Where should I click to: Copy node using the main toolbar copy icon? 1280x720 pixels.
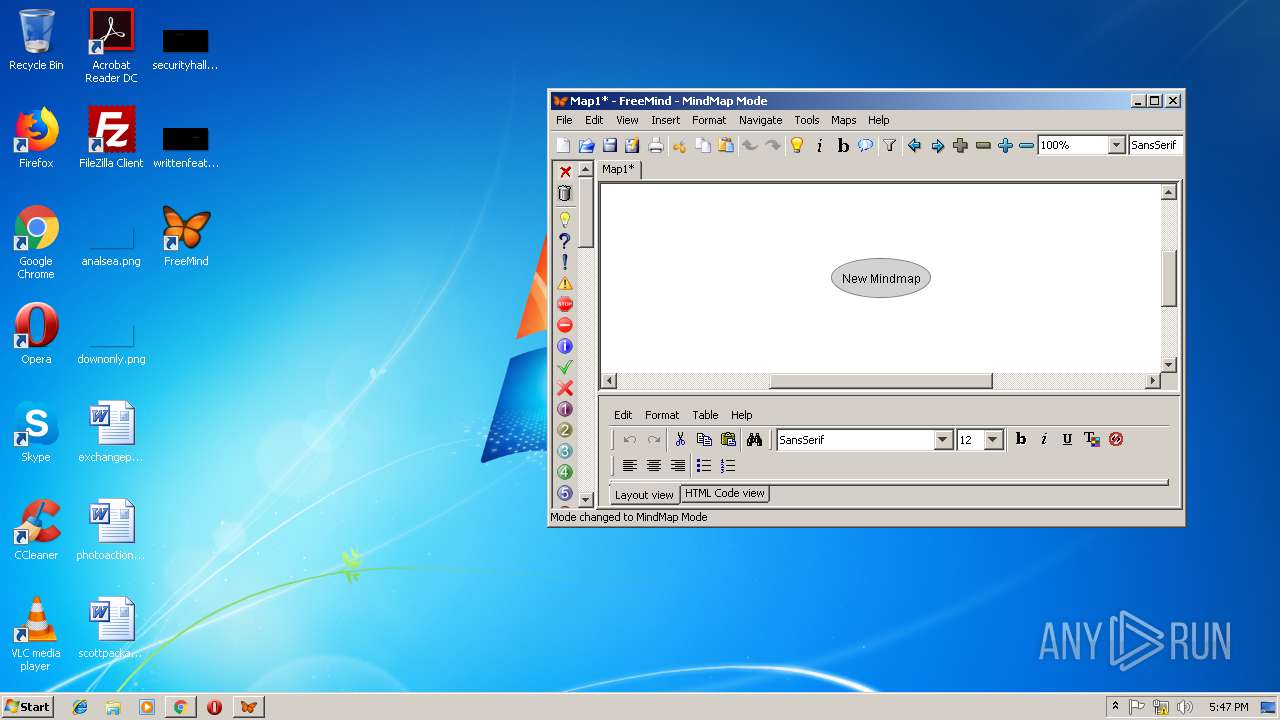pyautogui.click(x=703, y=146)
